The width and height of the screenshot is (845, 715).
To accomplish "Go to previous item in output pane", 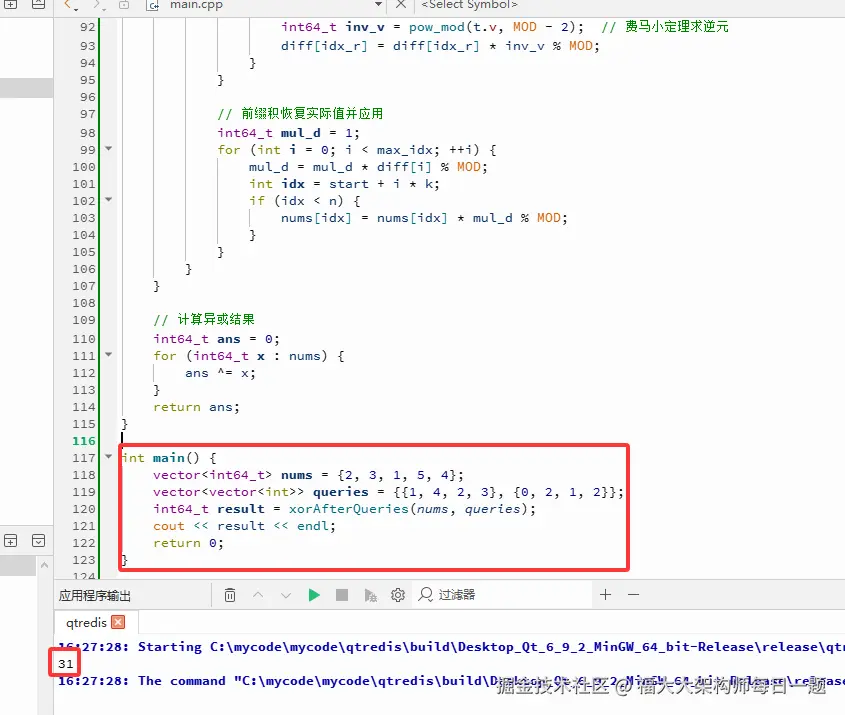I will point(258,595).
